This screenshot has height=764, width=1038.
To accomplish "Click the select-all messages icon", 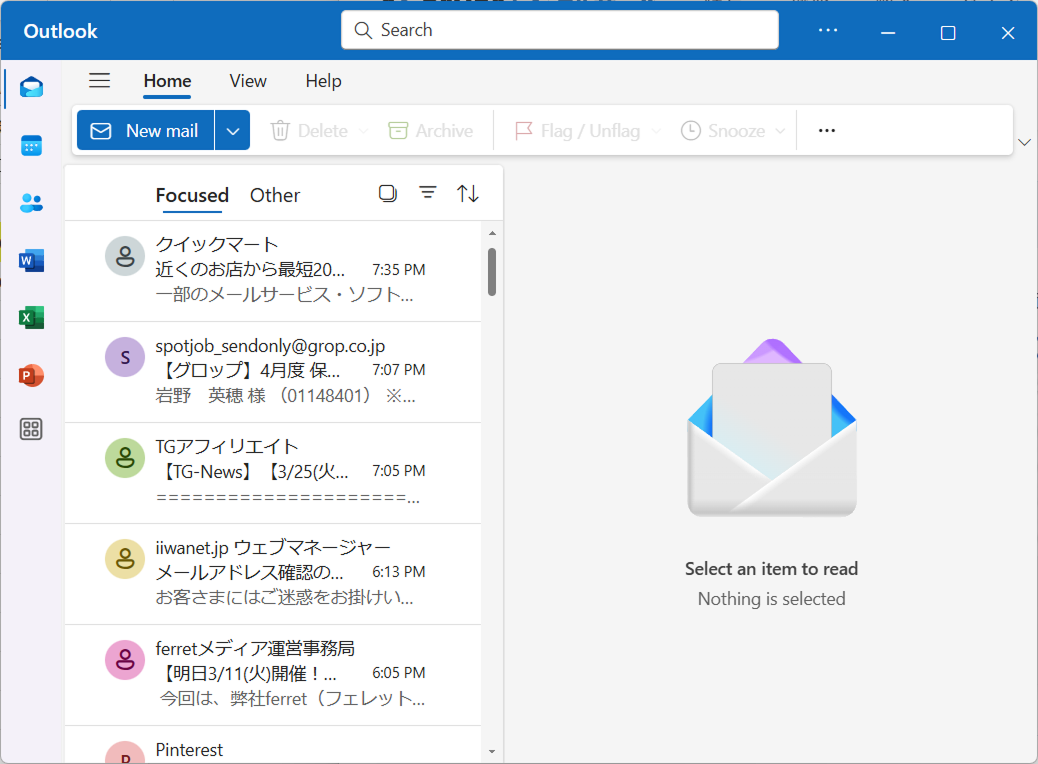I will [x=388, y=193].
